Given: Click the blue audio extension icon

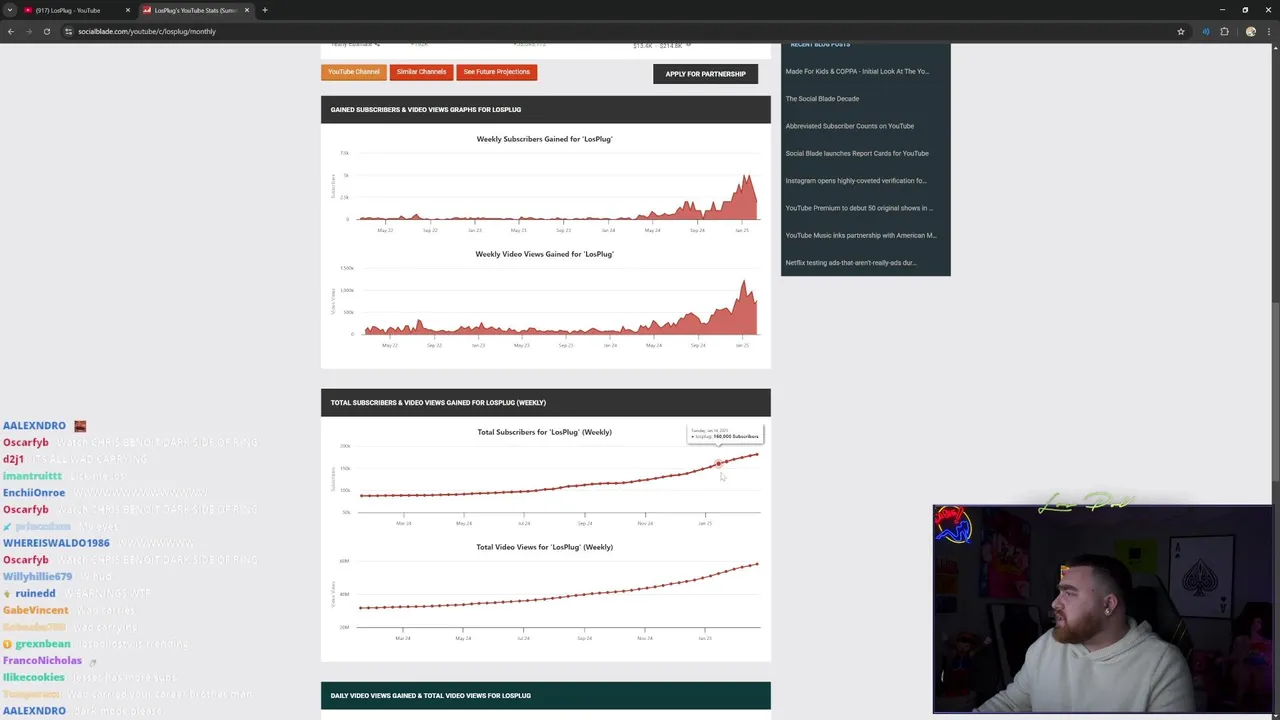Looking at the screenshot, I should [x=1206, y=31].
